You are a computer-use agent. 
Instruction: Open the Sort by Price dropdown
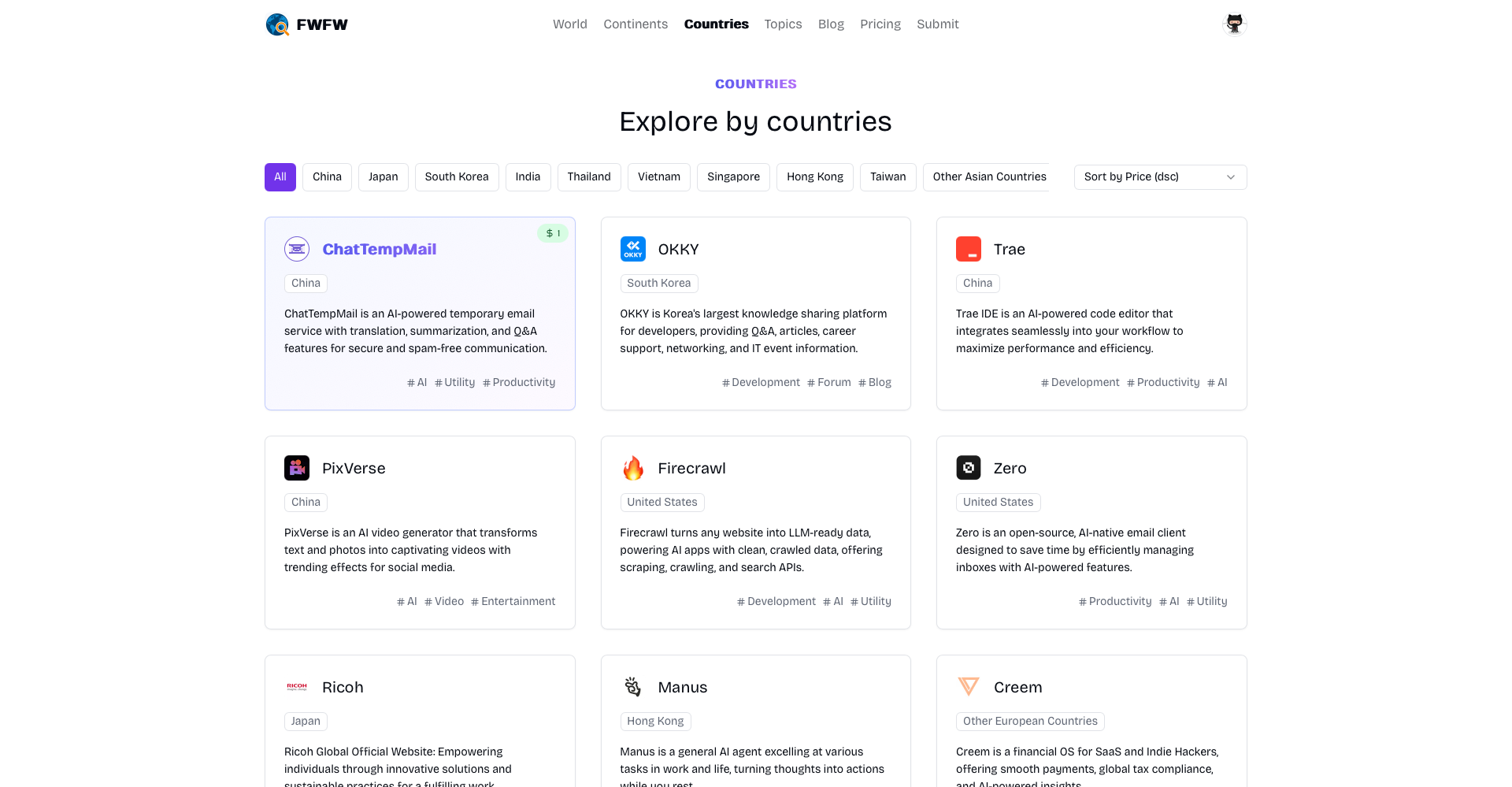pos(1160,177)
